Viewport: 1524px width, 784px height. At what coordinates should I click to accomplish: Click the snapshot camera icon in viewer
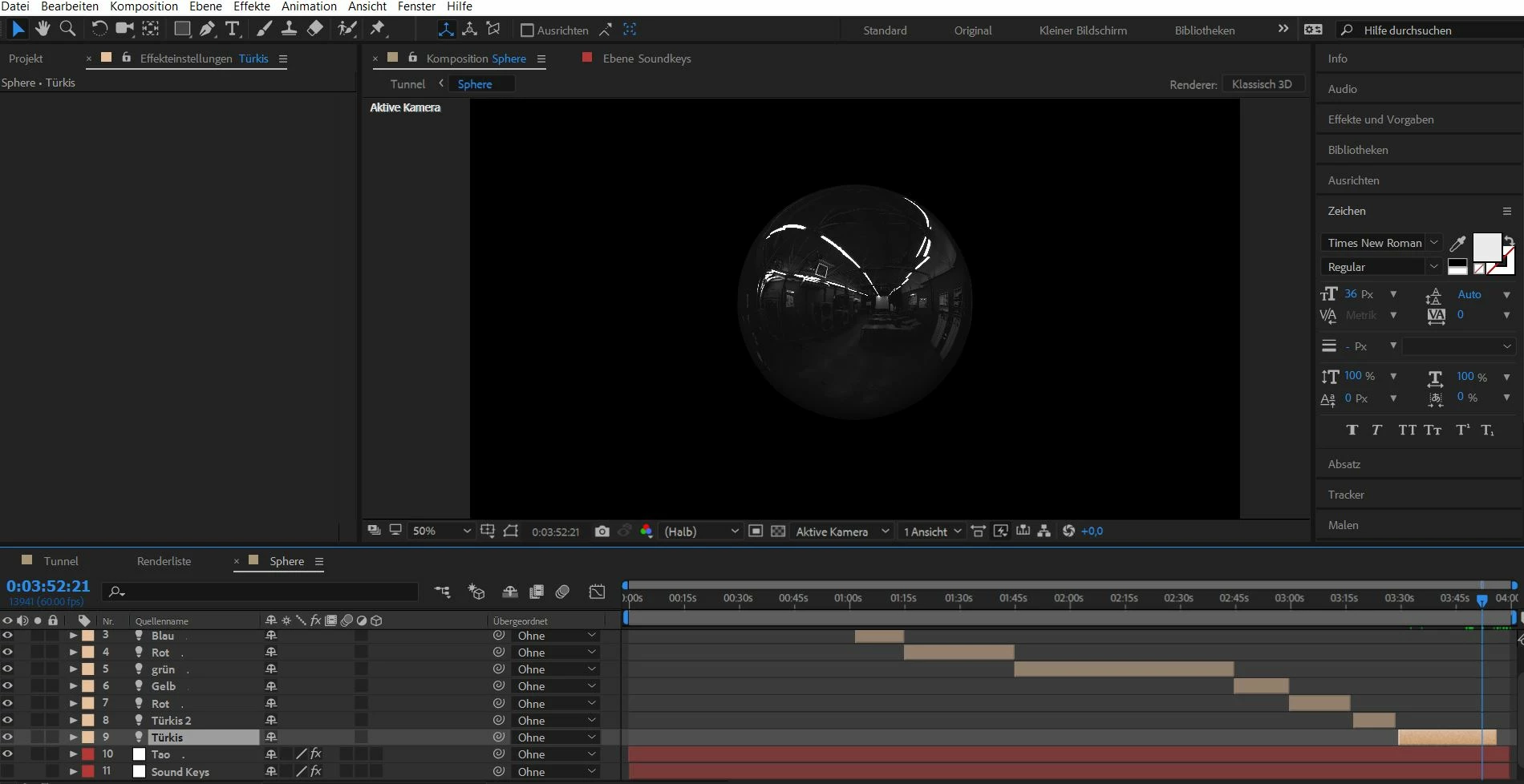(602, 531)
